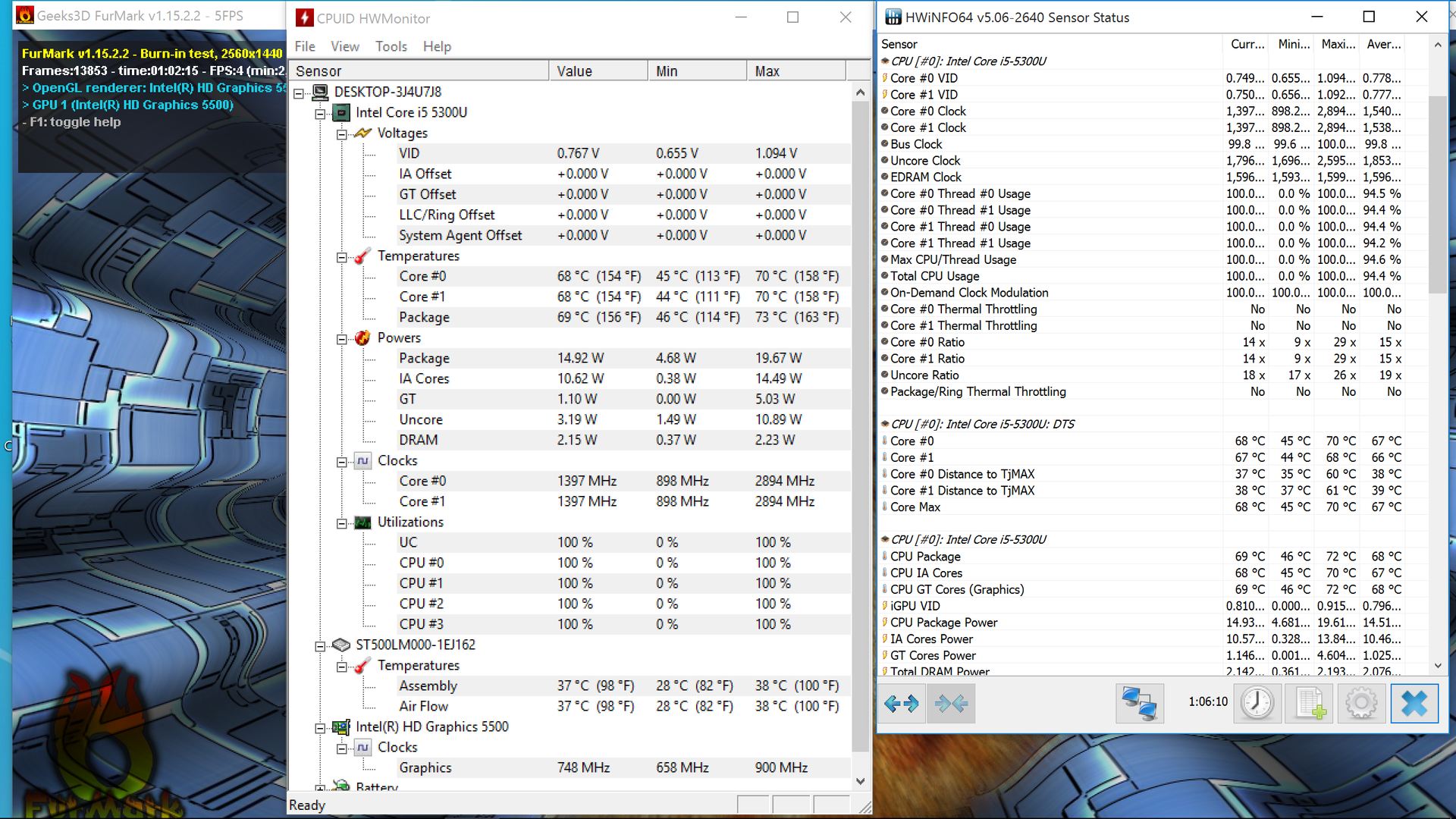This screenshot has width=1456, height=819.
Task: Click the Powers flame icon
Action: click(363, 337)
